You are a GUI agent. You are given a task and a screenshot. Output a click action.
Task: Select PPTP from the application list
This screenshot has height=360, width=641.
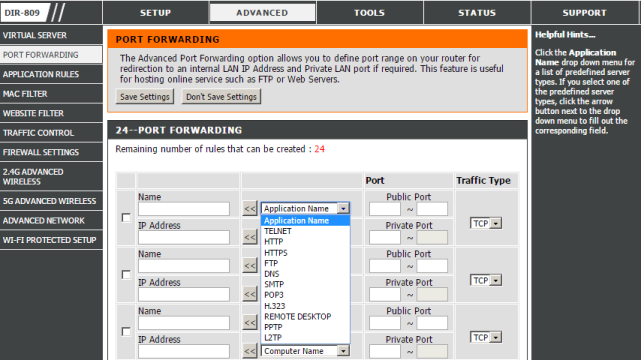tap(305, 327)
